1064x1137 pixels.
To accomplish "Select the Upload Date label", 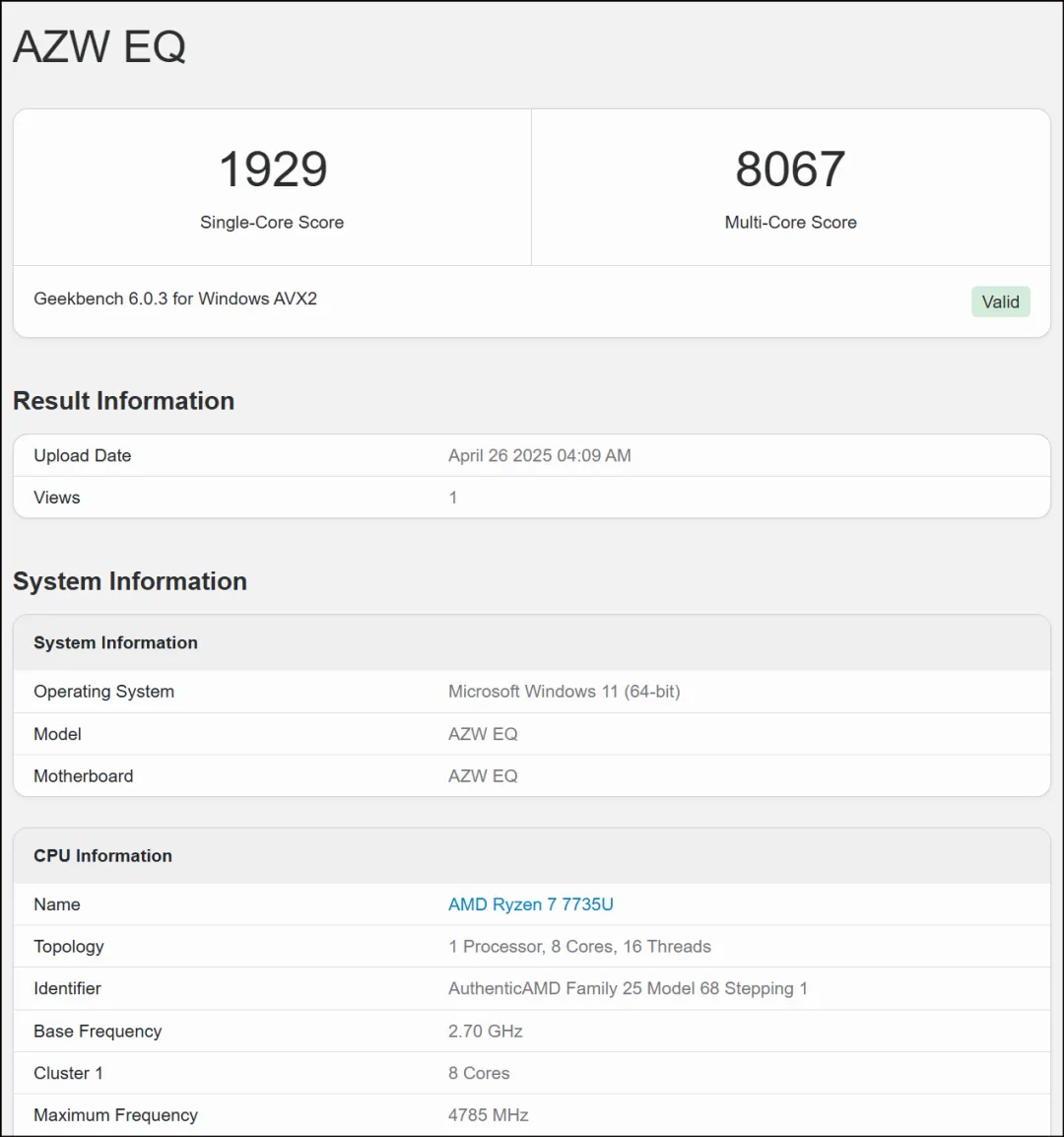I will tap(83, 455).
